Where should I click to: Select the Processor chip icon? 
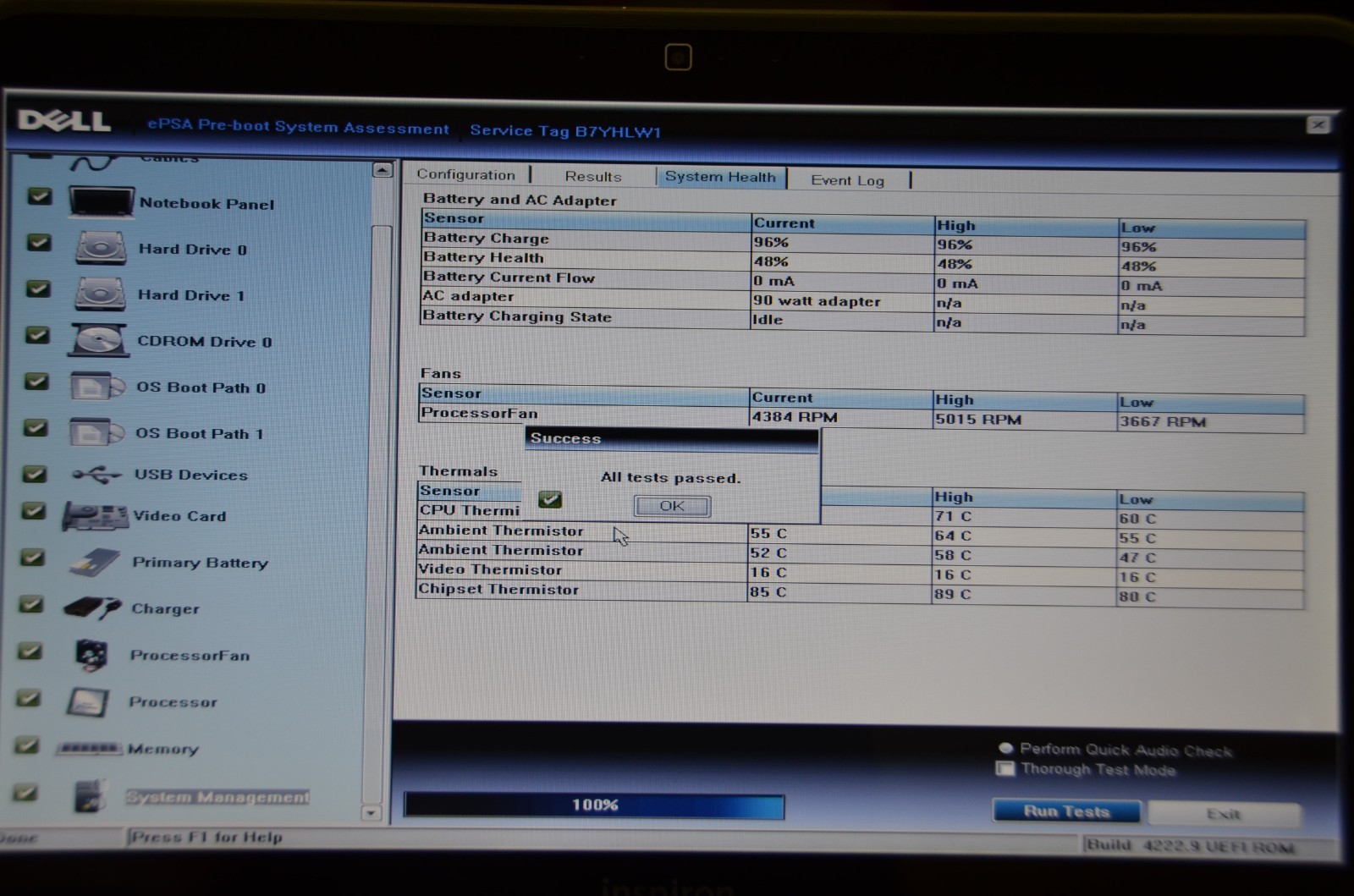click(88, 701)
